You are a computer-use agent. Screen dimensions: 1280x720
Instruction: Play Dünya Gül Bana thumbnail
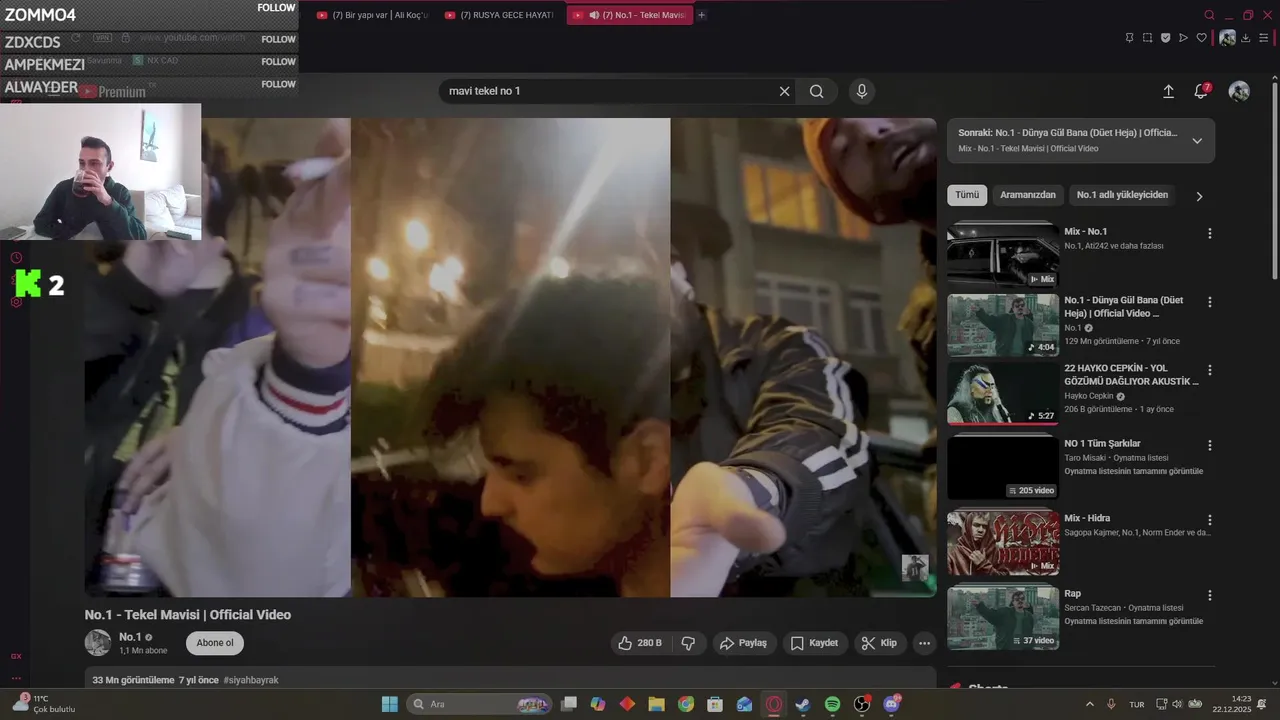[1003, 325]
